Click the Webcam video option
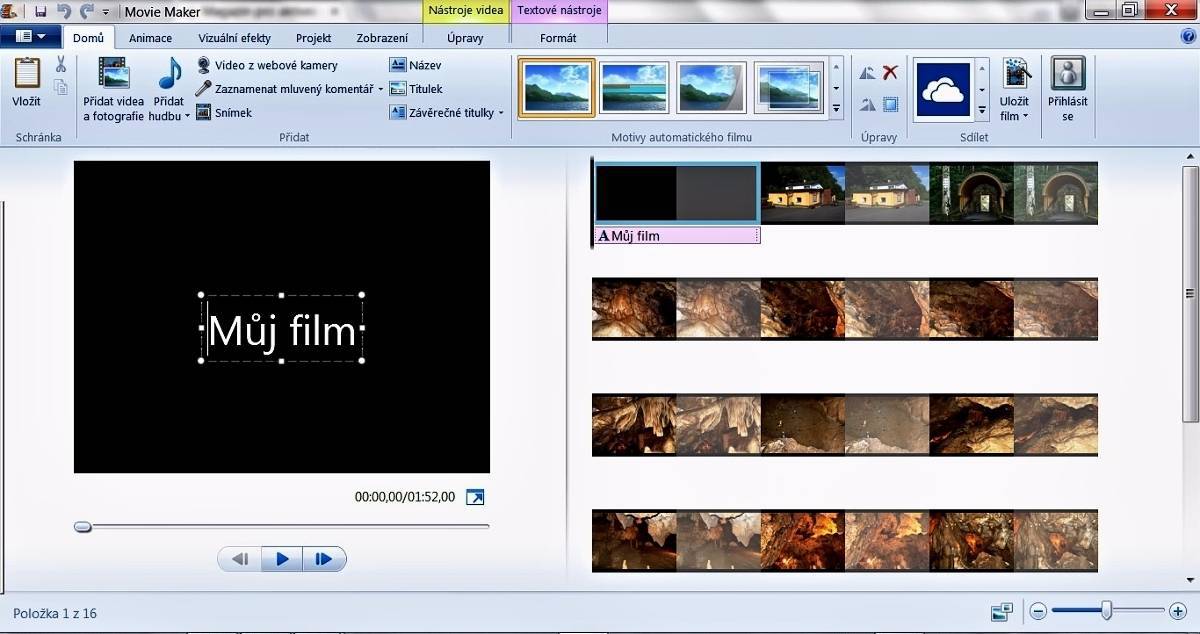 click(x=275, y=65)
